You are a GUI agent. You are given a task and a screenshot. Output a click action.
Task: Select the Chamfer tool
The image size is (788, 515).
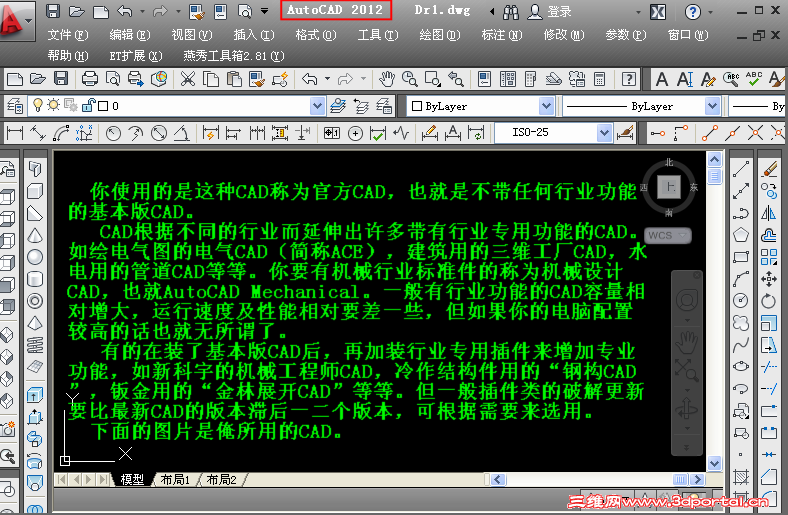coord(769,476)
